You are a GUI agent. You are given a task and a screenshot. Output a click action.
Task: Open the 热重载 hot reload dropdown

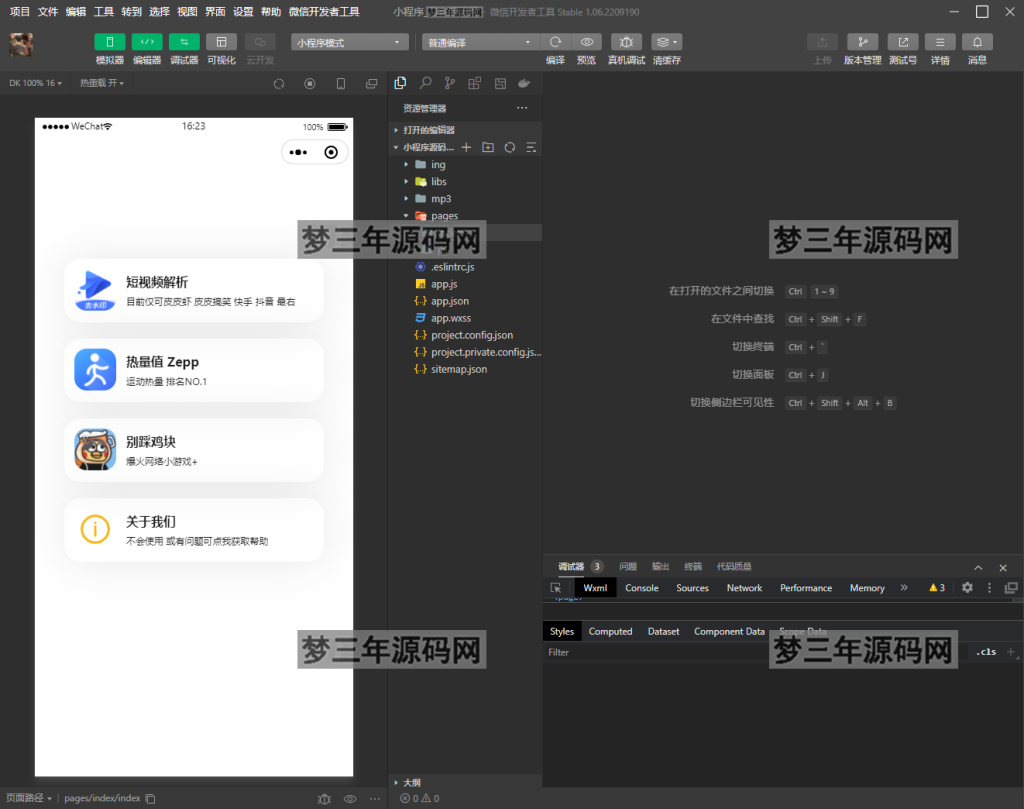pyautogui.click(x=102, y=83)
